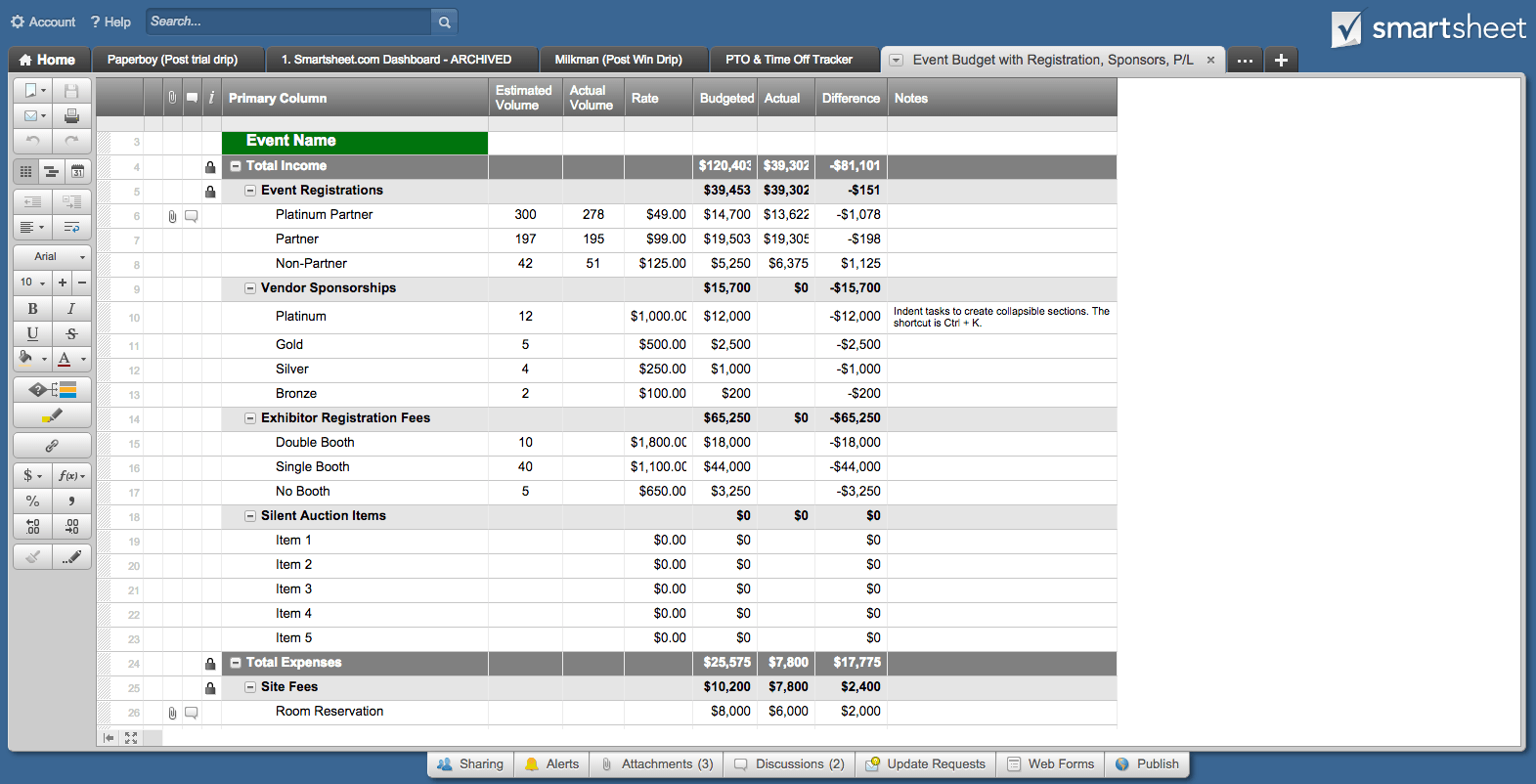Switch to PTO & Time Off Tracker tab
Screen dimensions: 1536x784
[x=788, y=60]
